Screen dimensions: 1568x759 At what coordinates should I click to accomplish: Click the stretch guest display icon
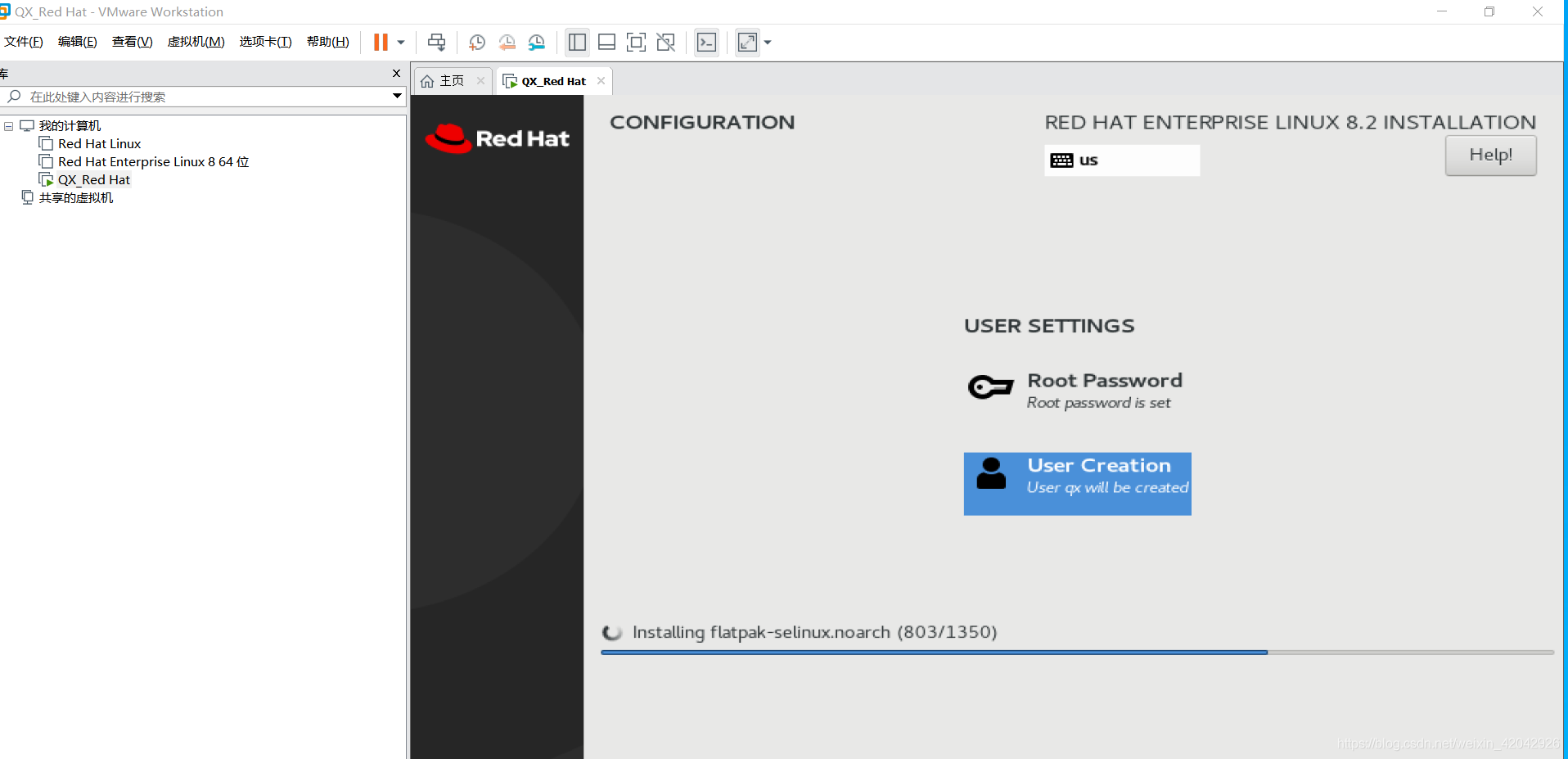point(747,43)
